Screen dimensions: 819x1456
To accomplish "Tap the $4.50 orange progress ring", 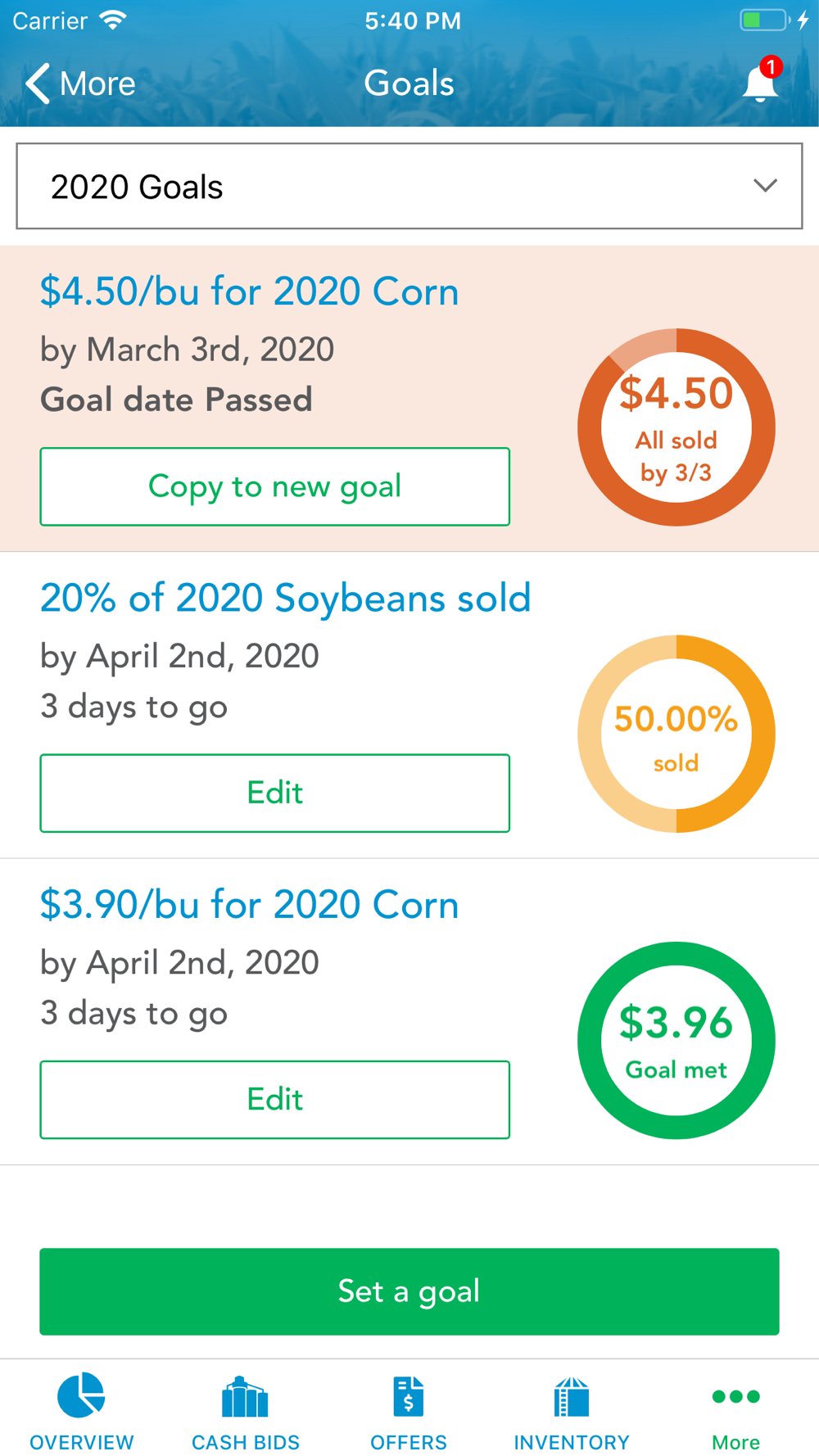I will click(x=676, y=427).
